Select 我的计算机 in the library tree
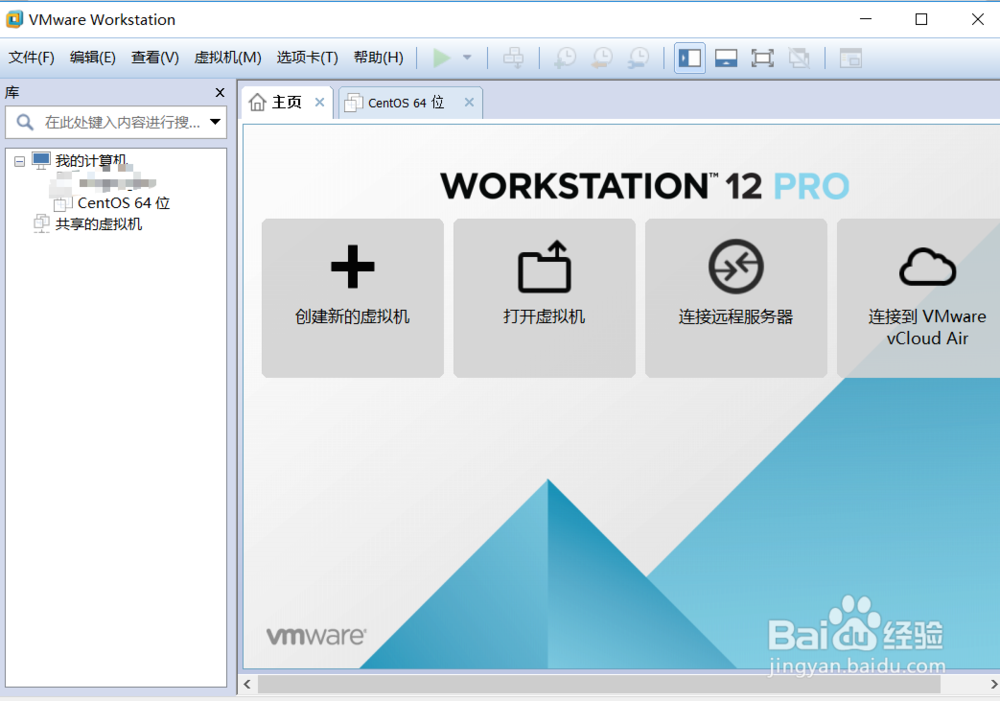Image resolution: width=1000 pixels, height=701 pixels. [91, 161]
